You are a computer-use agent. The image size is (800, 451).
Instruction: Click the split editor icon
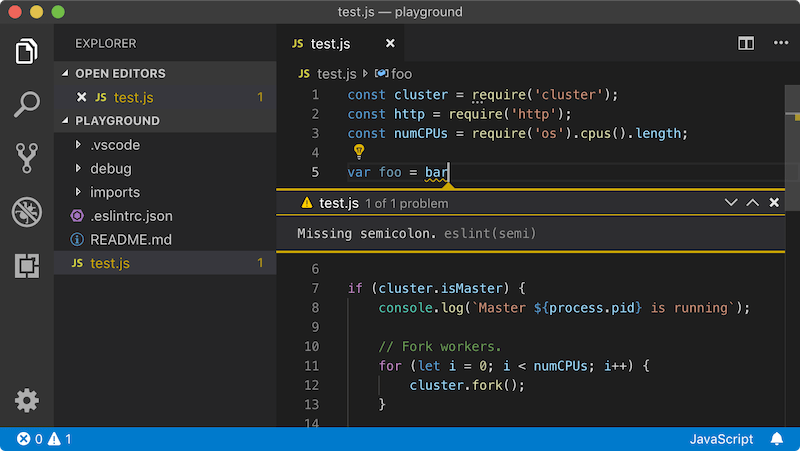pyautogui.click(x=746, y=44)
